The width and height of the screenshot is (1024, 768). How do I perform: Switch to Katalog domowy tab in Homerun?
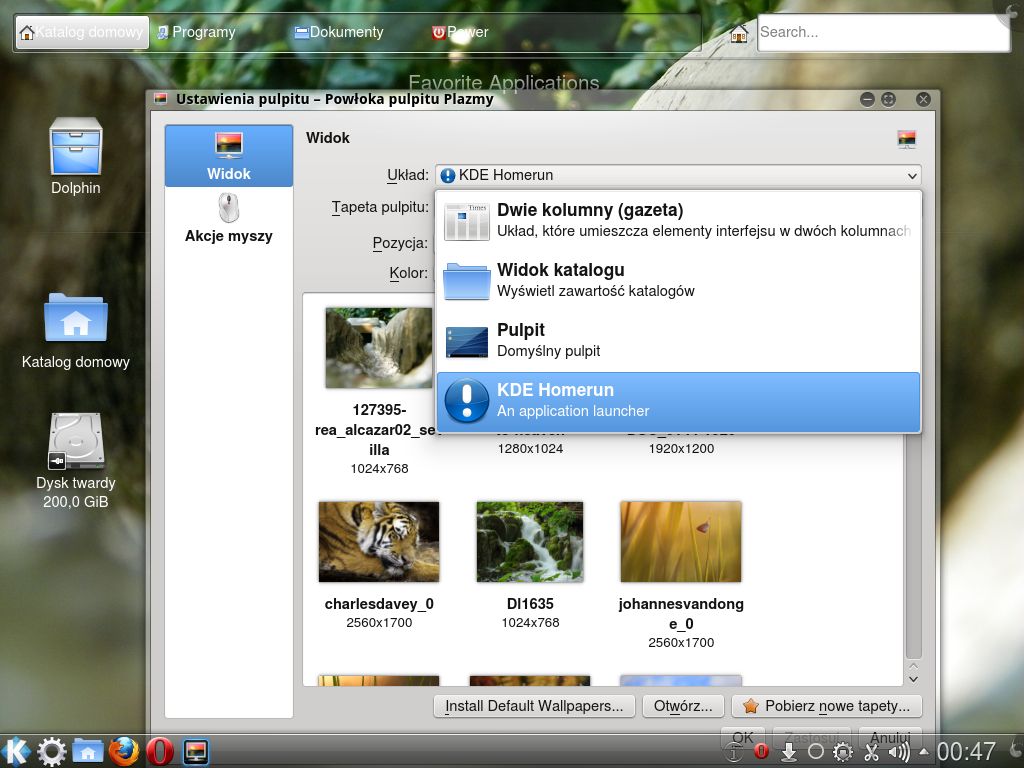(82, 32)
